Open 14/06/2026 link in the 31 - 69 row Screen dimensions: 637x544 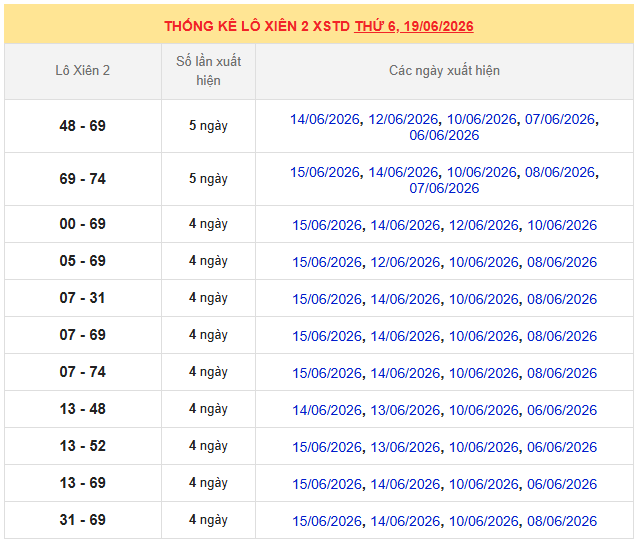tap(405, 521)
